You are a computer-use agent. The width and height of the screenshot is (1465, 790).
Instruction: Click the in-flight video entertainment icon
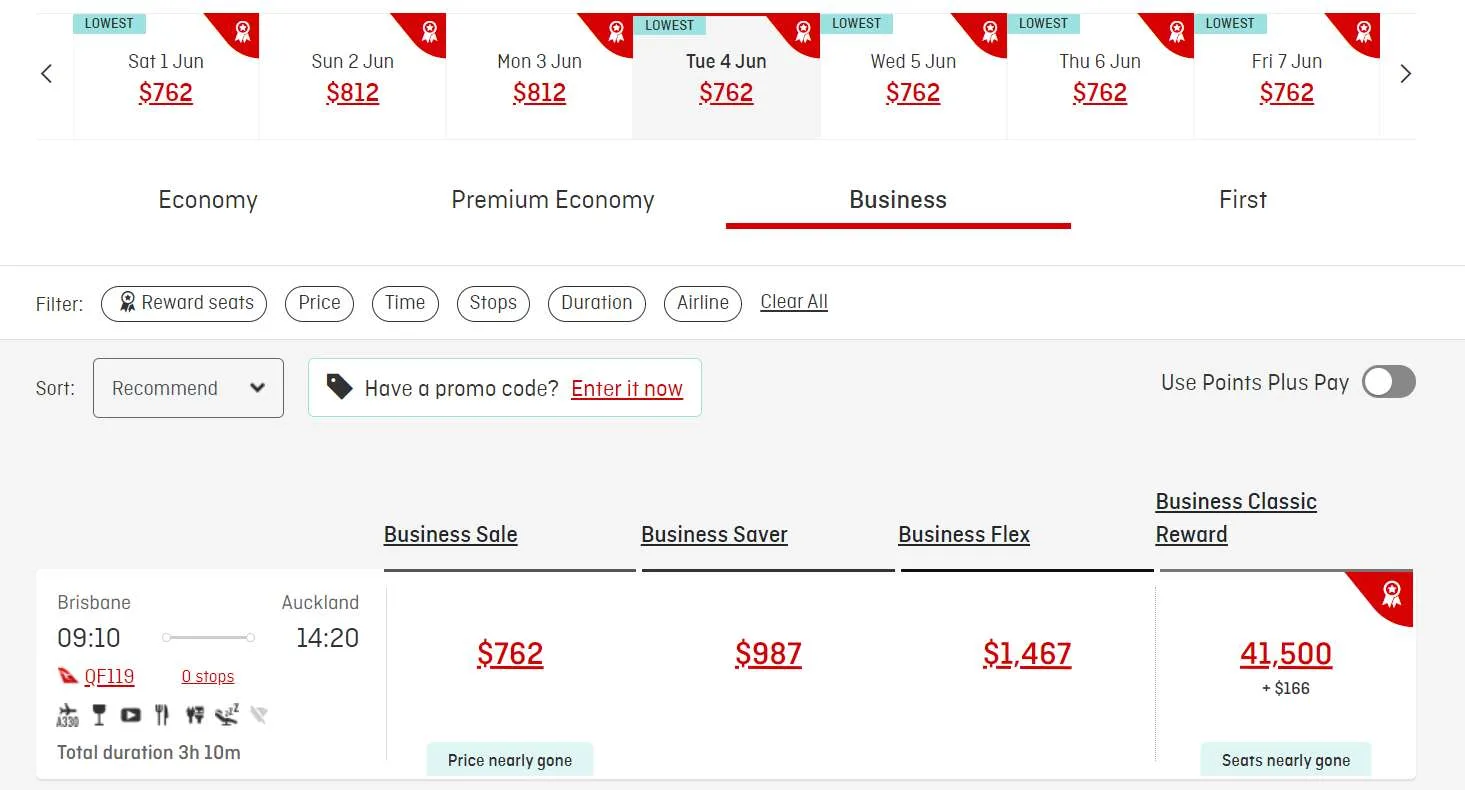[131, 715]
